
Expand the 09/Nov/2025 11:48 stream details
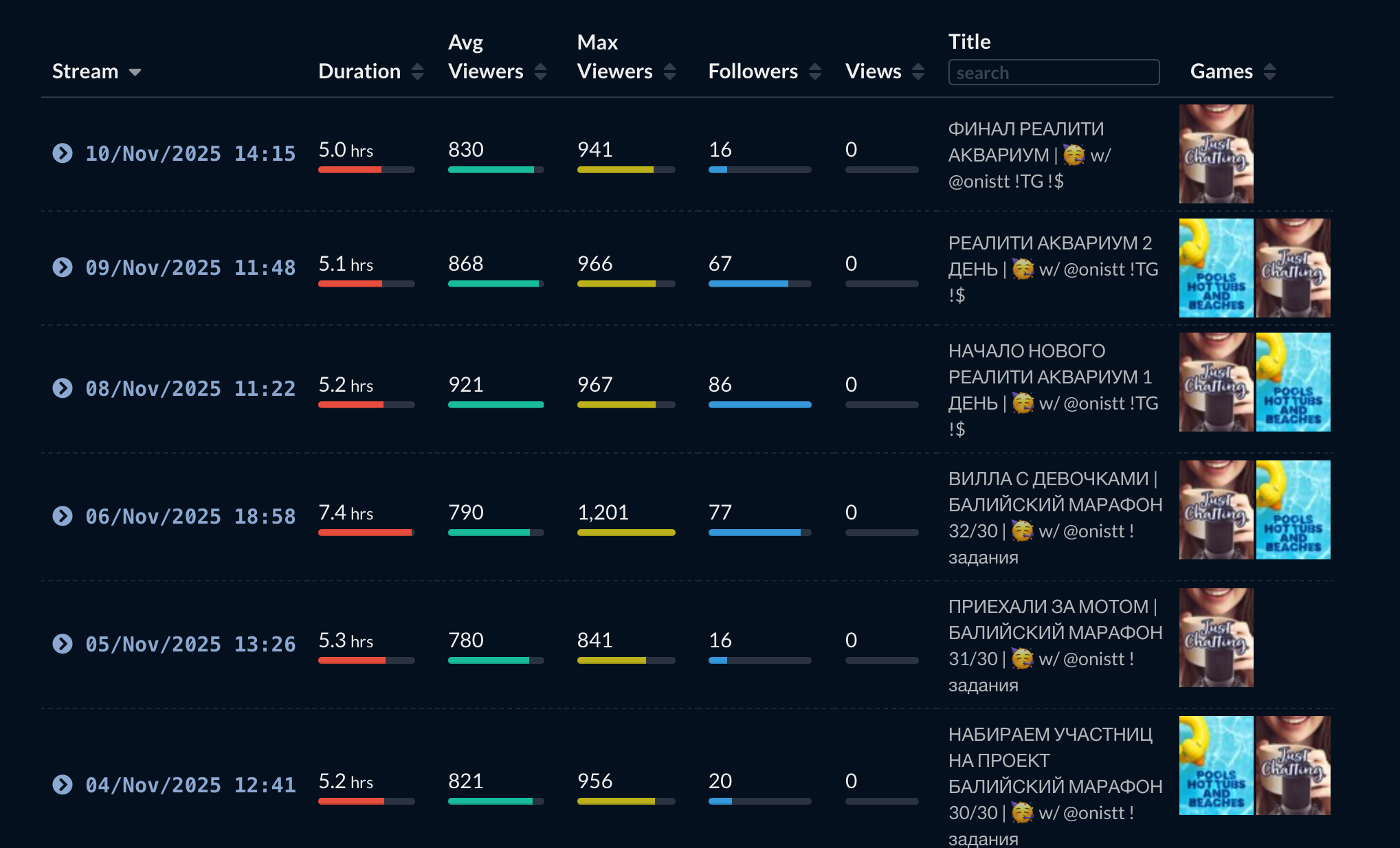(63, 267)
